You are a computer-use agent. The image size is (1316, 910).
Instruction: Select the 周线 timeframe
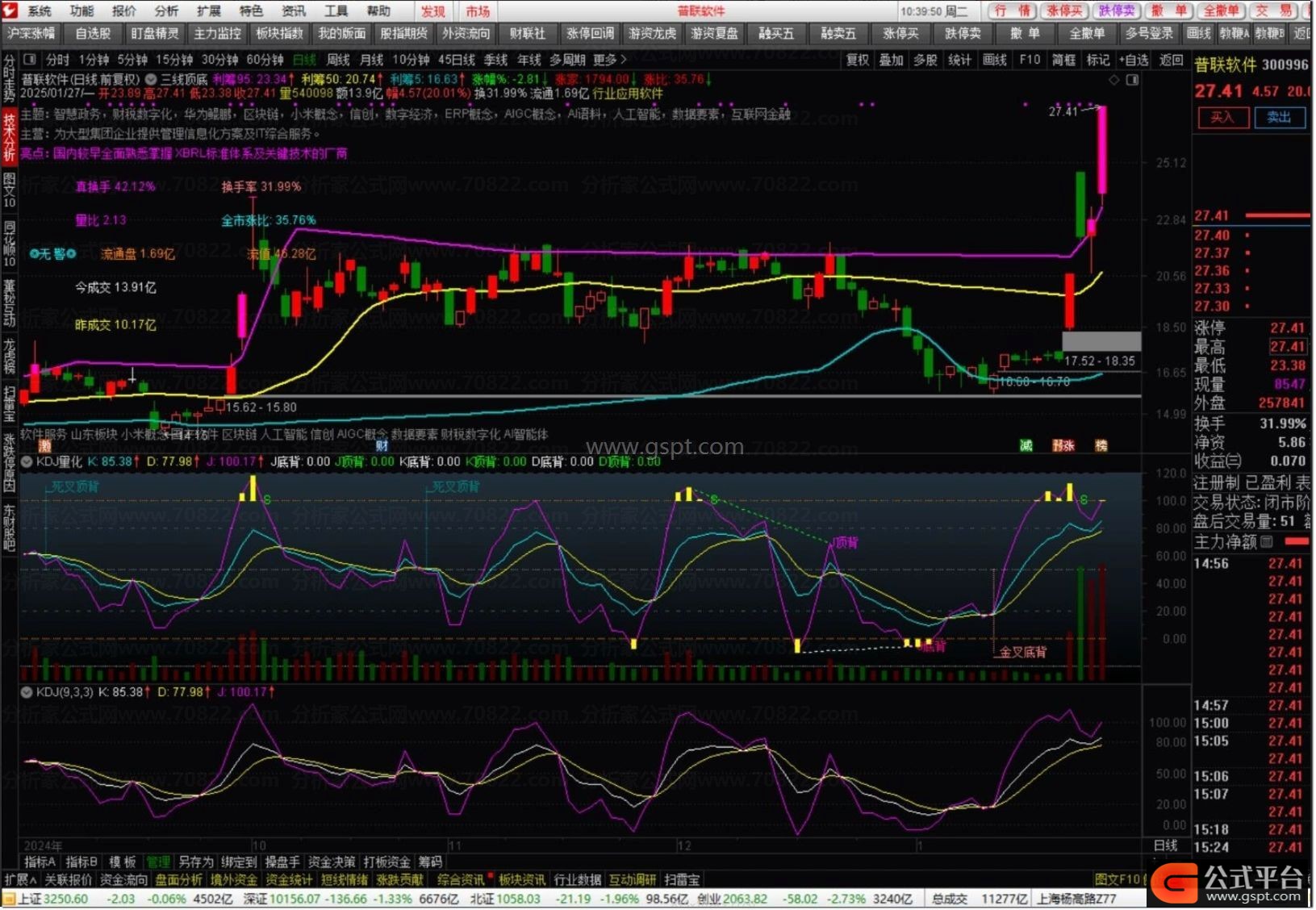click(x=338, y=60)
